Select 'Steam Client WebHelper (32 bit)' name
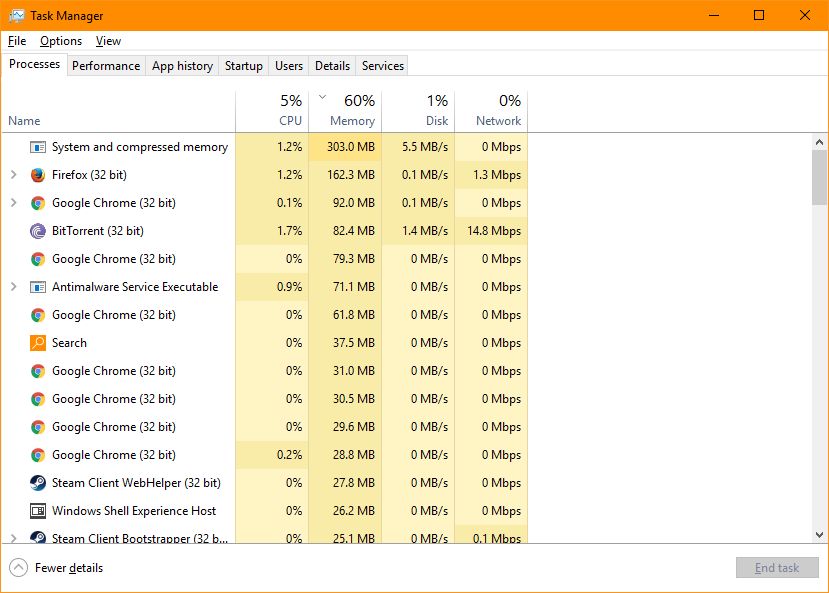The image size is (829, 593). [136, 483]
